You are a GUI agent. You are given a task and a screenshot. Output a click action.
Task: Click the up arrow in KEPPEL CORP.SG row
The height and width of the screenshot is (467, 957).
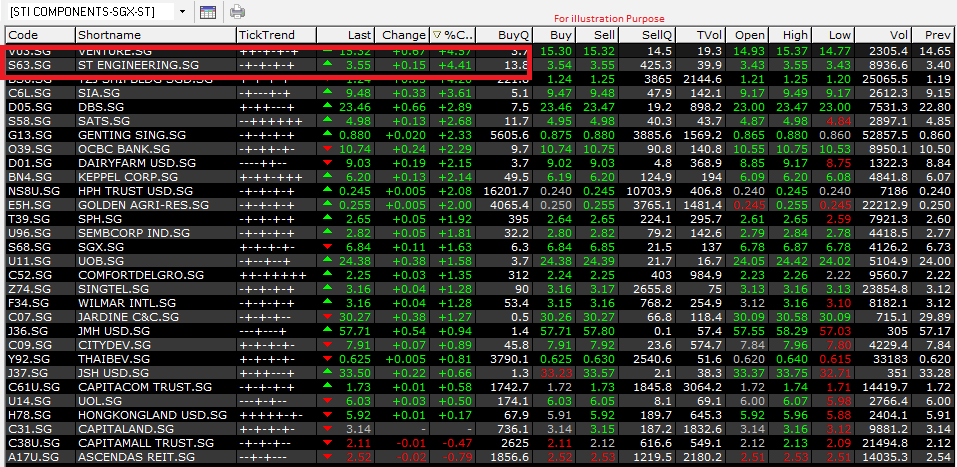point(327,176)
